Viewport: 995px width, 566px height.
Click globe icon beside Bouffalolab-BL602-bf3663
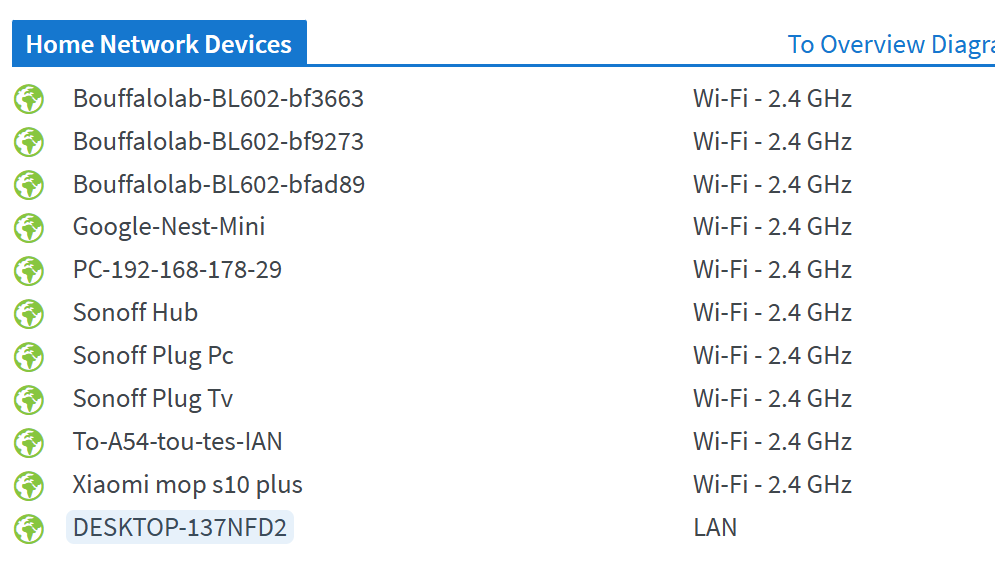point(29,99)
